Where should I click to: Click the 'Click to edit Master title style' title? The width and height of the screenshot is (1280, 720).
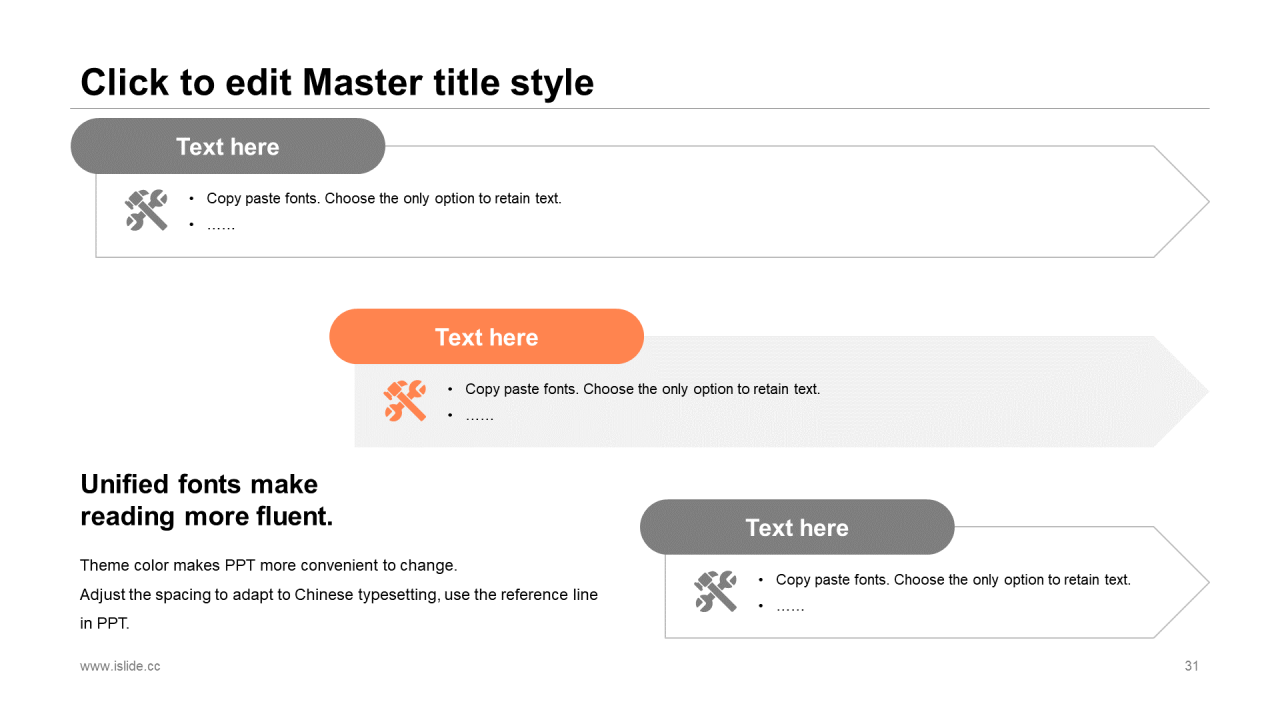[x=337, y=82]
